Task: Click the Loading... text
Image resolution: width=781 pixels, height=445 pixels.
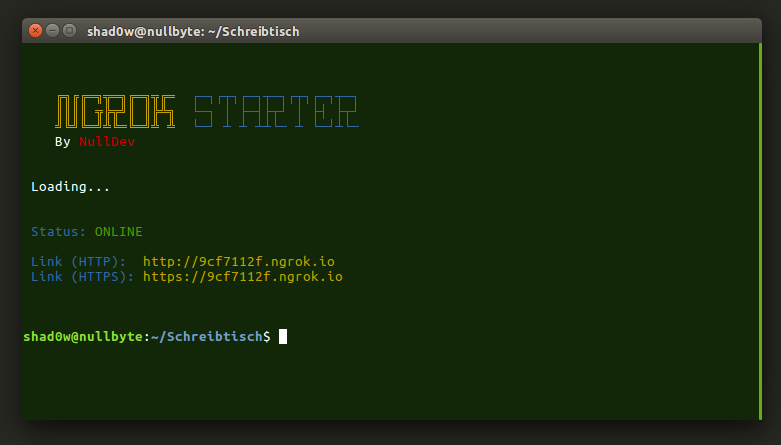Action: coord(70,187)
